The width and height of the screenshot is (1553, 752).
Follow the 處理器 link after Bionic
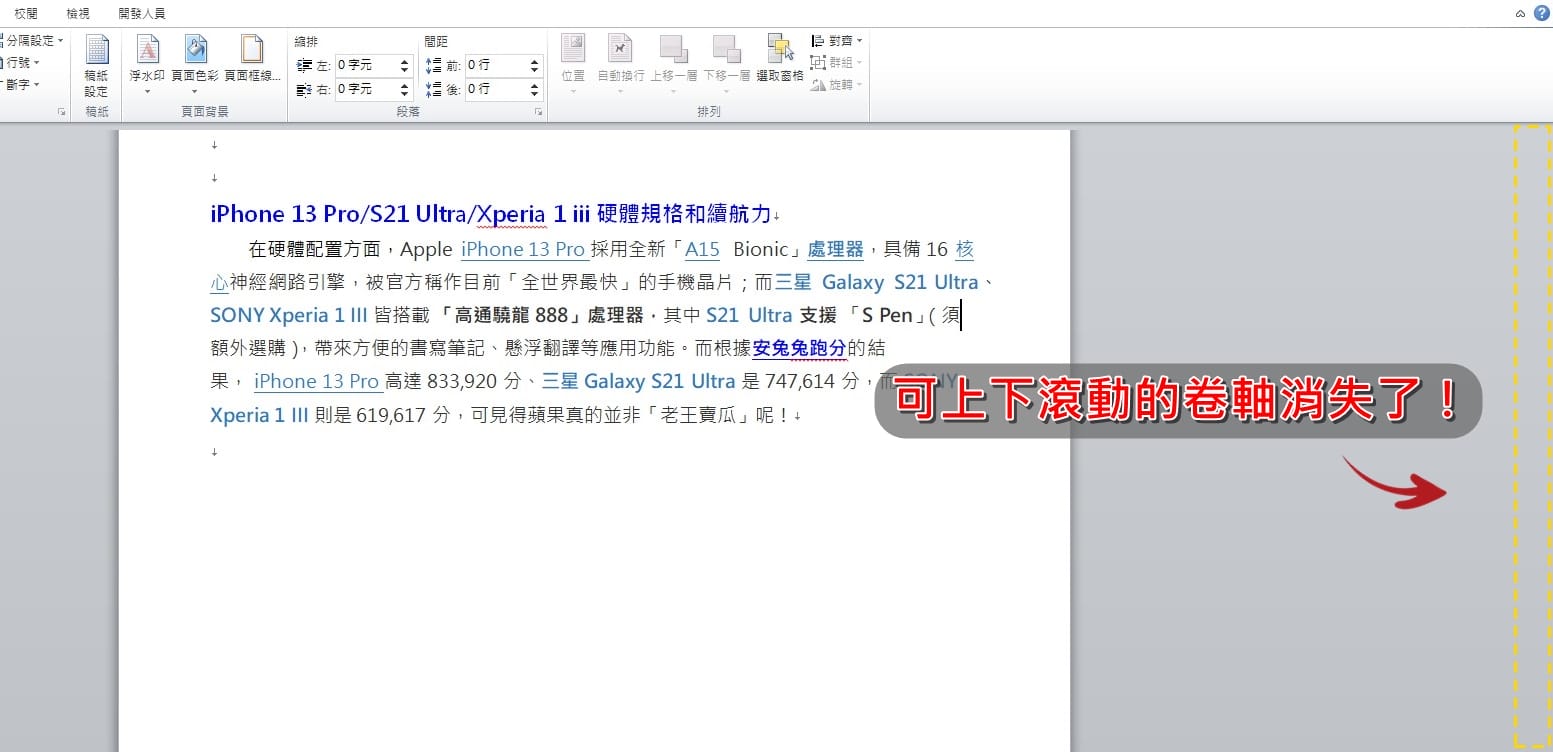[835, 250]
